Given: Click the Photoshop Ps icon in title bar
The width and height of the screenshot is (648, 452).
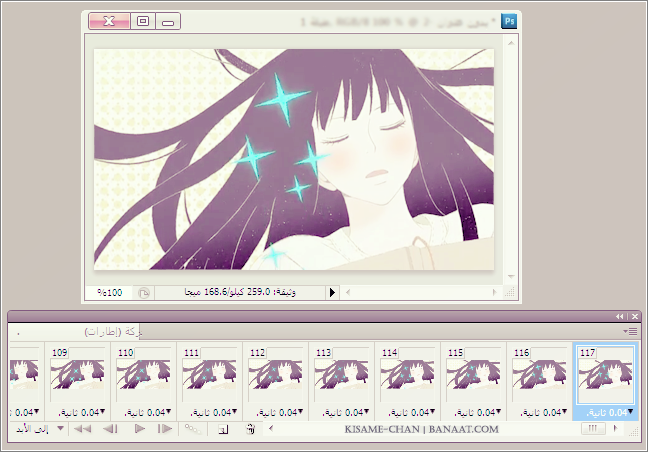Looking at the screenshot, I should [x=509, y=20].
